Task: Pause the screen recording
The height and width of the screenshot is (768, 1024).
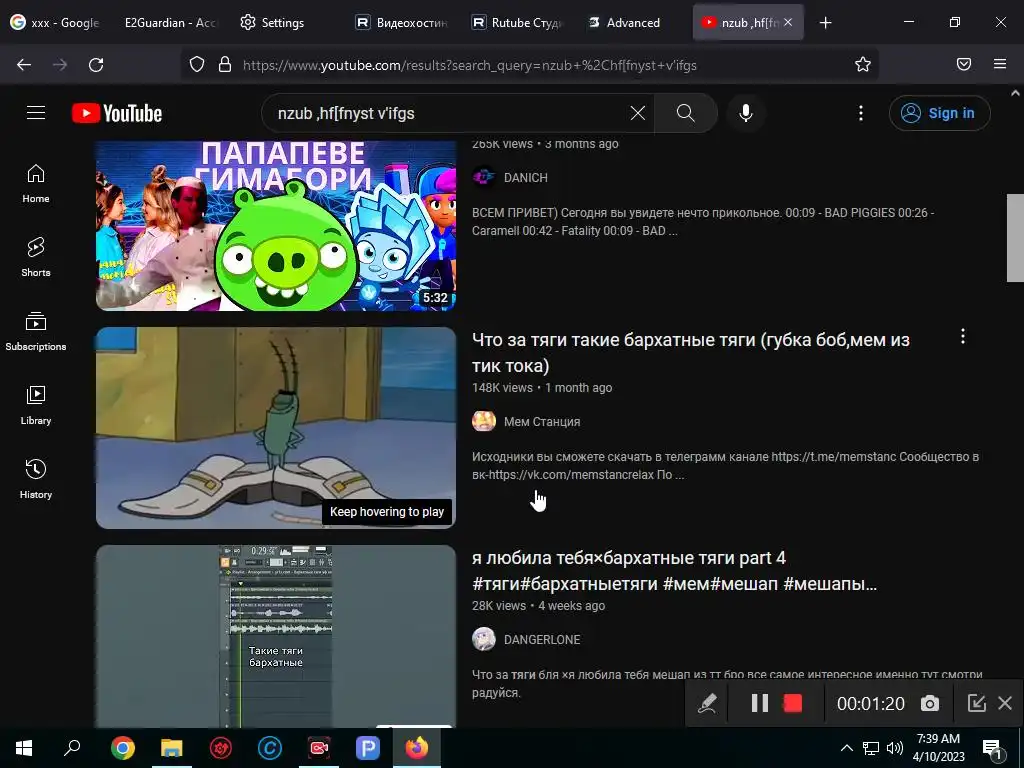Action: (x=759, y=703)
